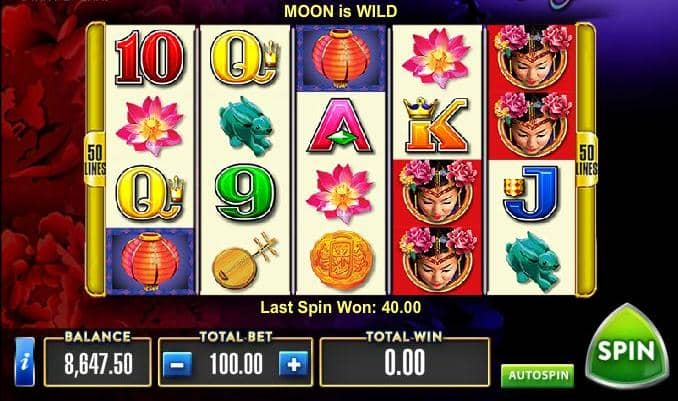Screen dimensions: 678x401
Task: Select the blue J symbol
Action: point(531,193)
